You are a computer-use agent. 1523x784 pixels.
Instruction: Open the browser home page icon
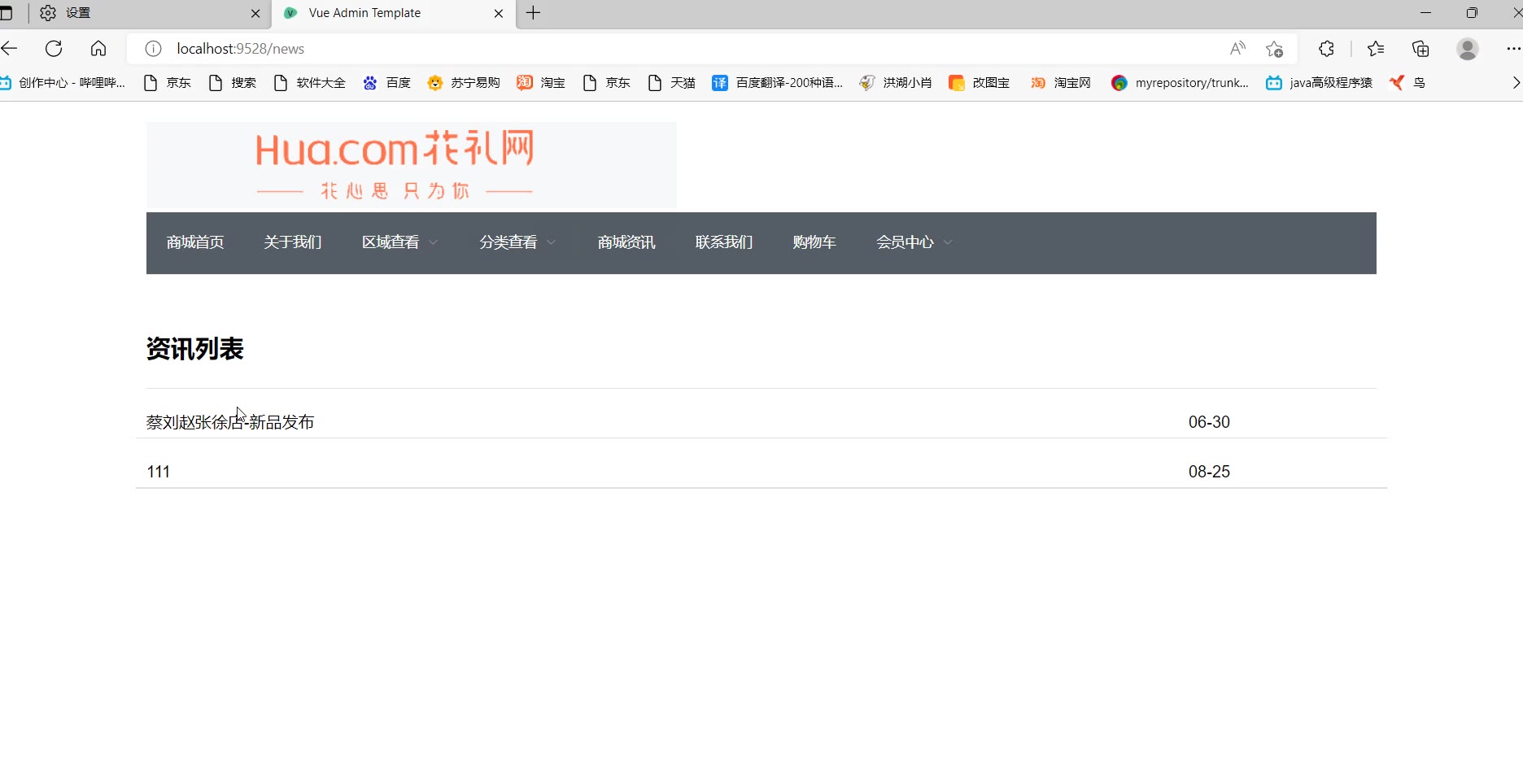(x=98, y=49)
